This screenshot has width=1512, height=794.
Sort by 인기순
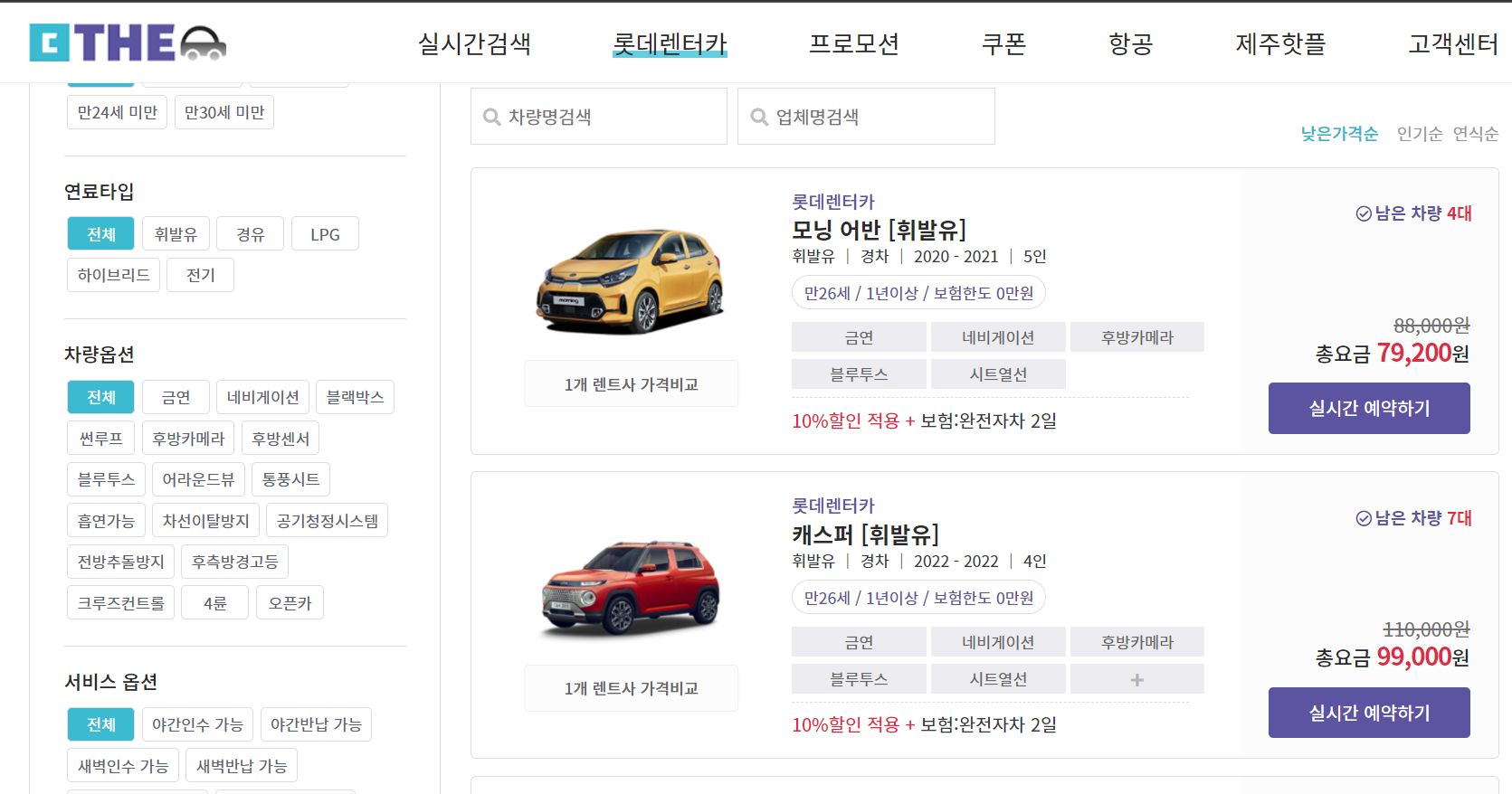[1420, 134]
